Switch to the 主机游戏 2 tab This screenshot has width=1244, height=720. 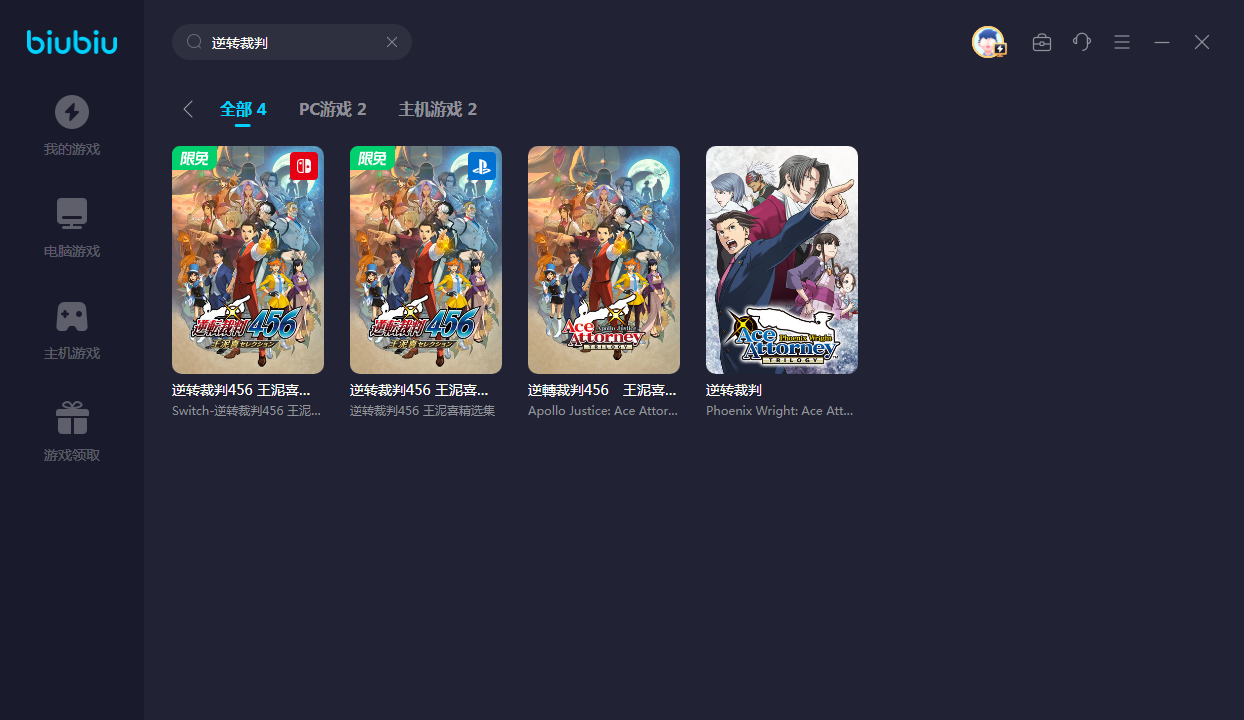coord(437,109)
